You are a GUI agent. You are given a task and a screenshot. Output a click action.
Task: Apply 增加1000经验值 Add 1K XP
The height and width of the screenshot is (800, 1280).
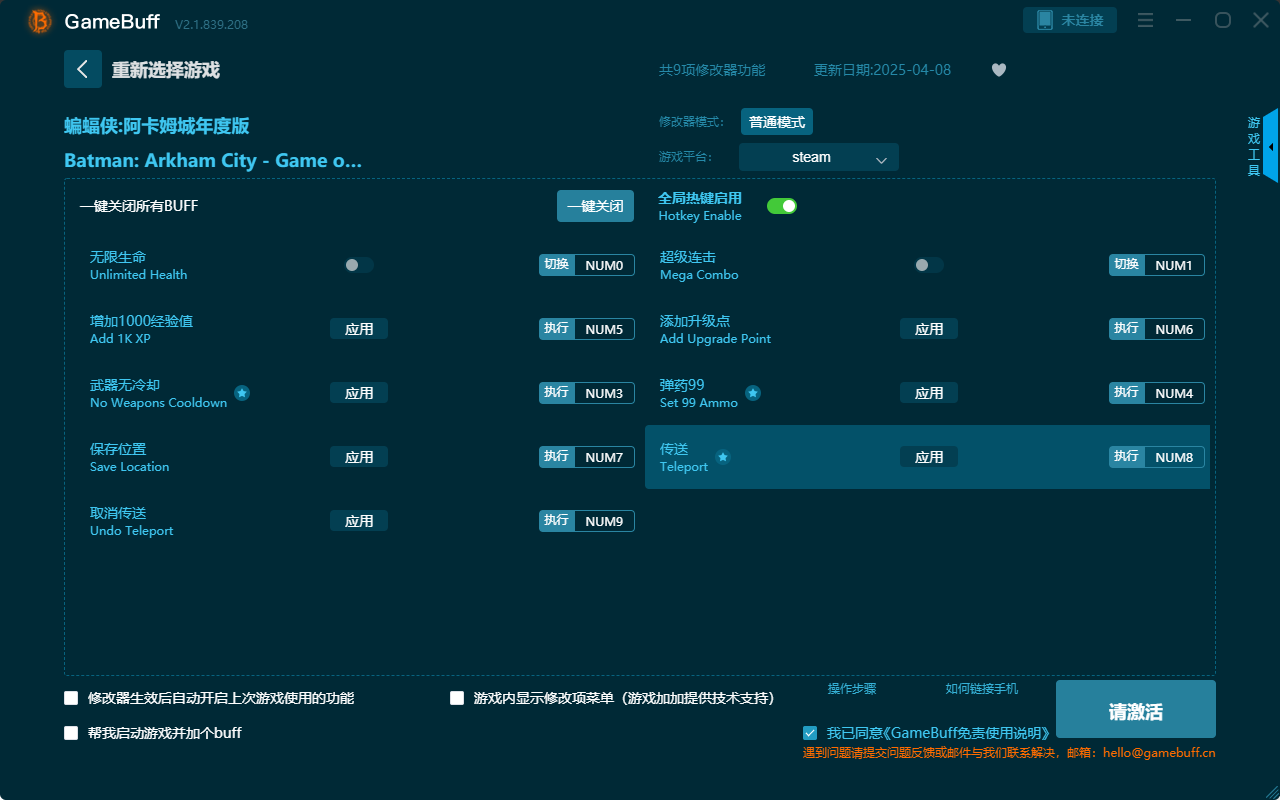point(358,328)
